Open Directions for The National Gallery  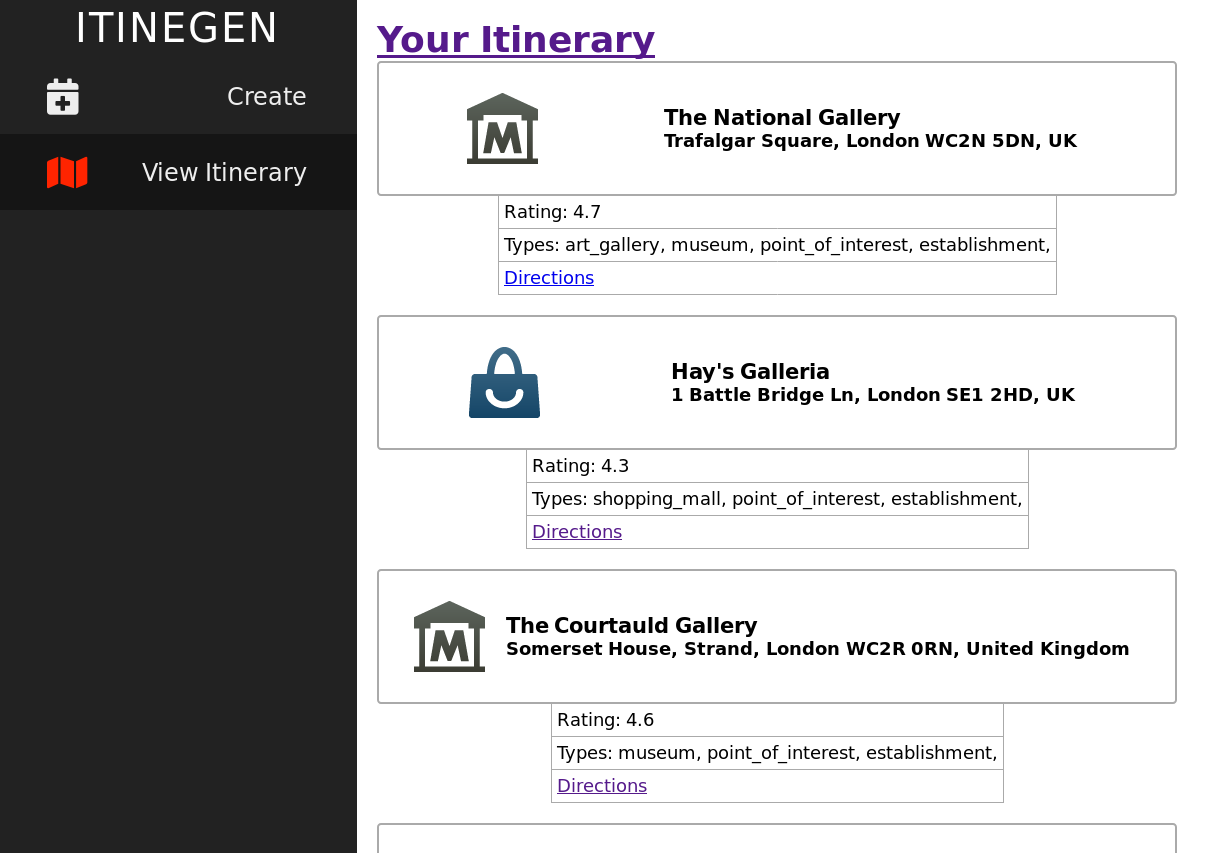coord(549,278)
